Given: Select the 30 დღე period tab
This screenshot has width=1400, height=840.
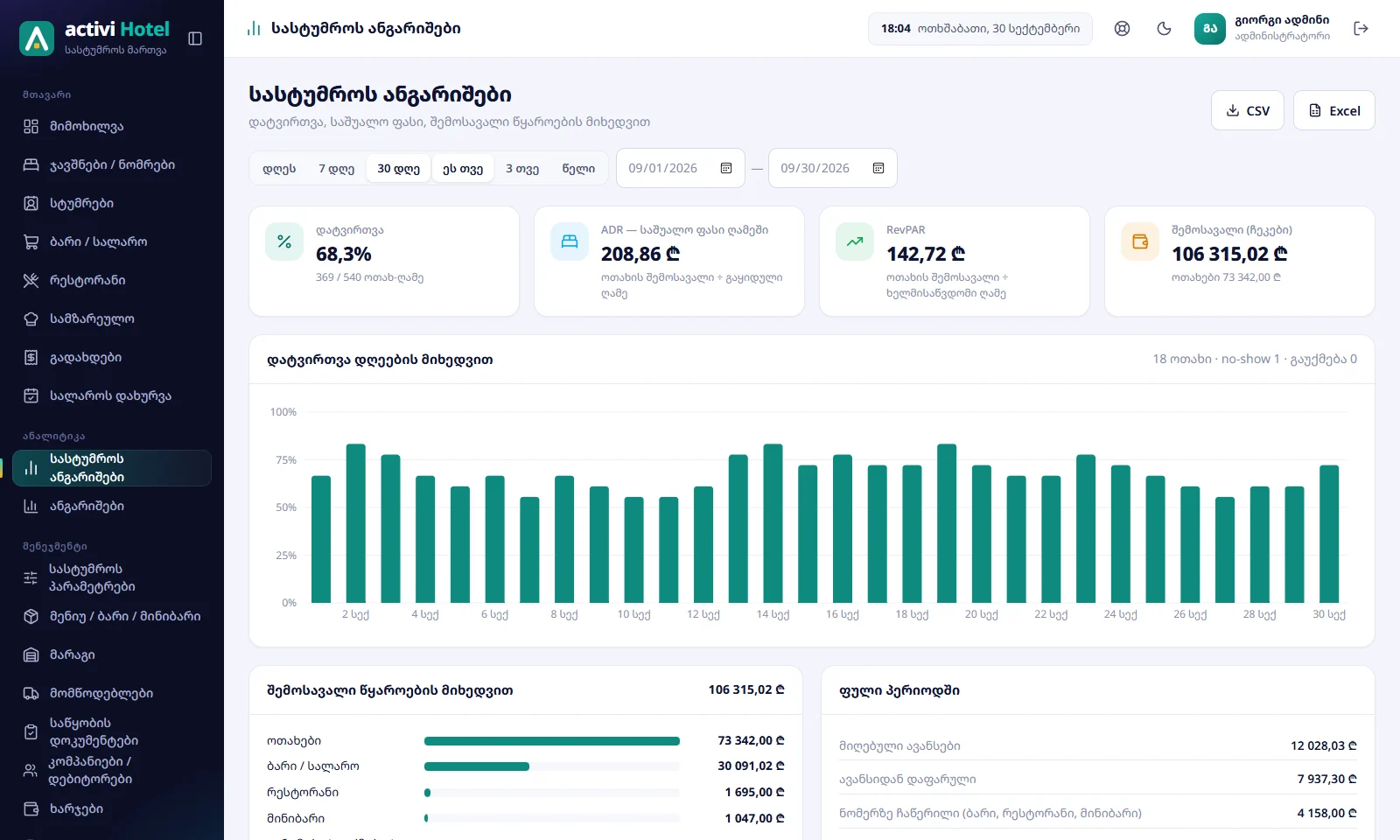Looking at the screenshot, I should point(398,168).
